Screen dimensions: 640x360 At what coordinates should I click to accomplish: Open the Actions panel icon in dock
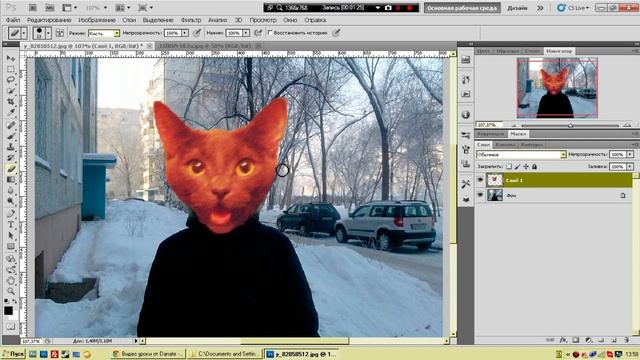(x=466, y=94)
